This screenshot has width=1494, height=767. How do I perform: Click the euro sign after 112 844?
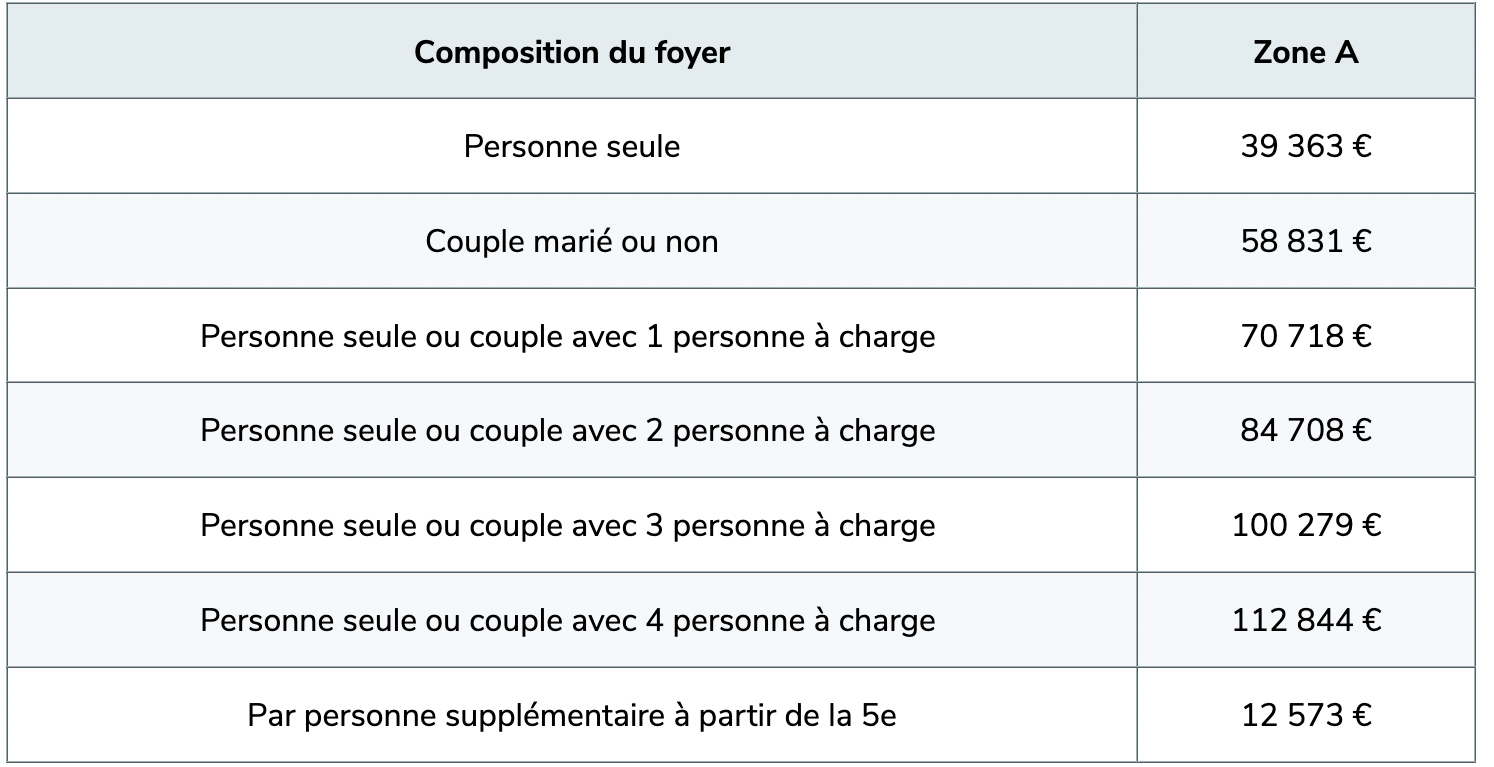click(1371, 621)
